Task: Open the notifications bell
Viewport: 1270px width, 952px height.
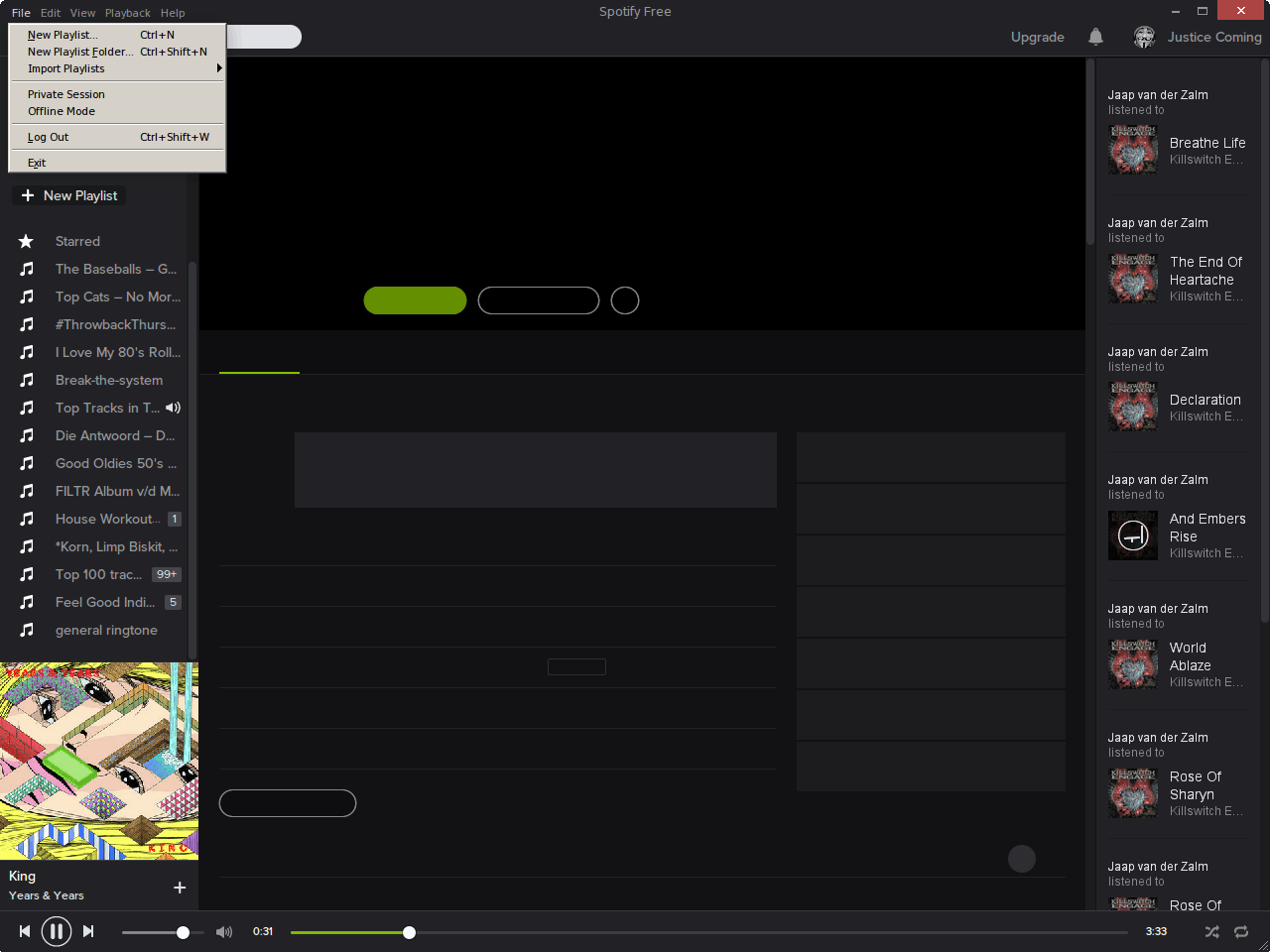Action: pos(1095,37)
